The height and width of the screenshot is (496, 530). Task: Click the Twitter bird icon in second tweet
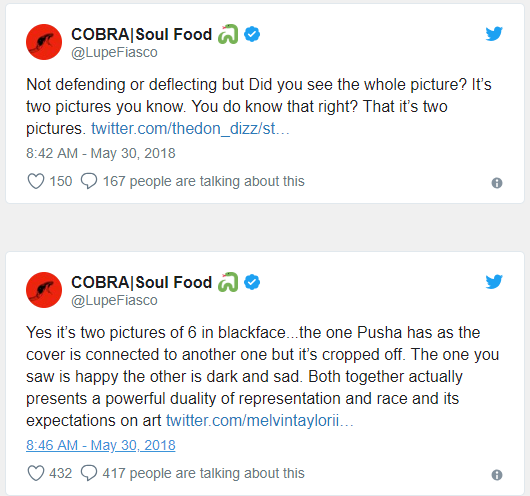tap(494, 282)
